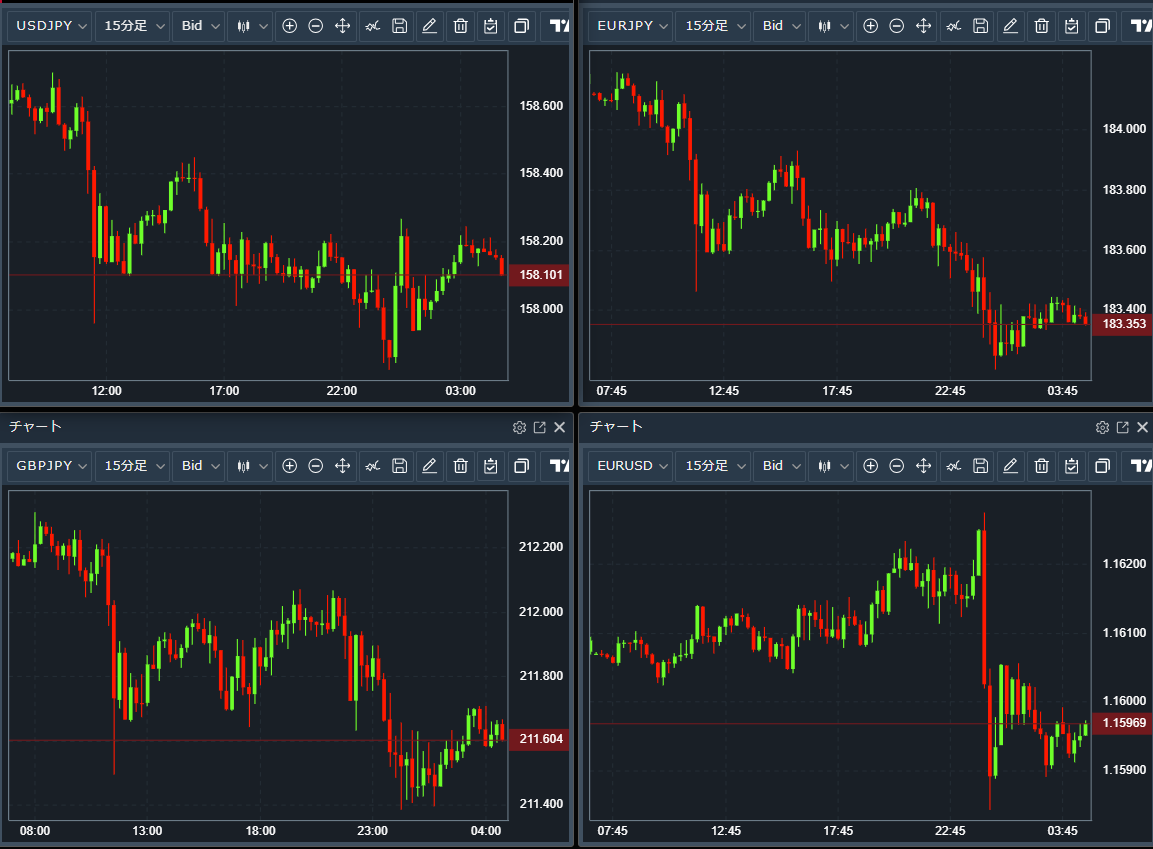Pop out the GBPJPY chart panel

[x=540, y=428]
